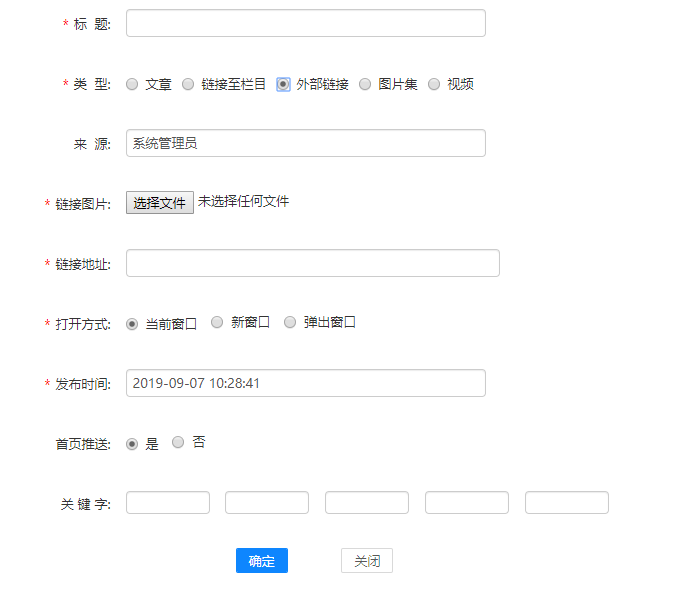Choose 新窗口 open method radio button
The width and height of the screenshot is (677, 596).
[x=217, y=322]
